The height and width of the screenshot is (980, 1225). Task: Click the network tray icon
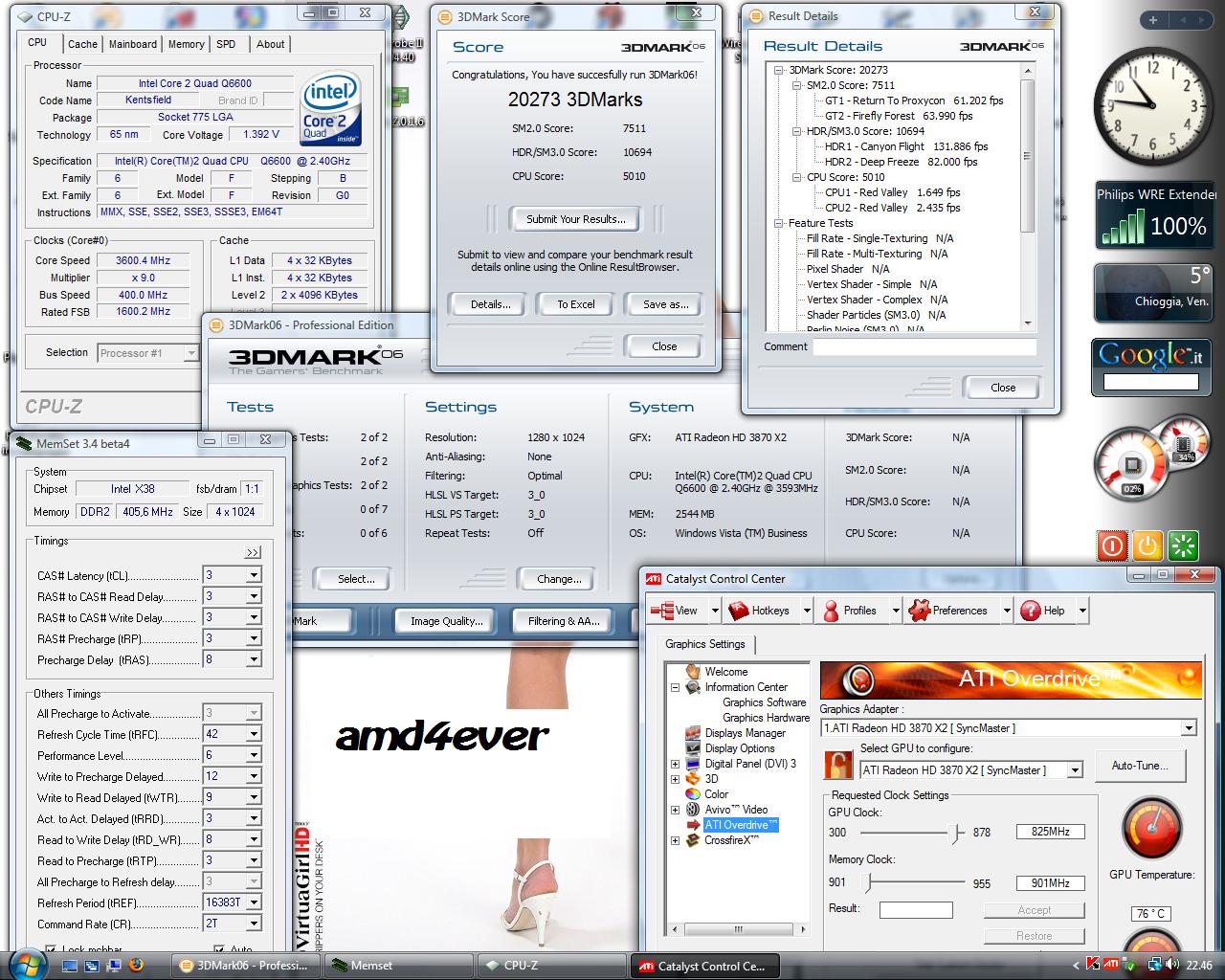[x=1157, y=965]
